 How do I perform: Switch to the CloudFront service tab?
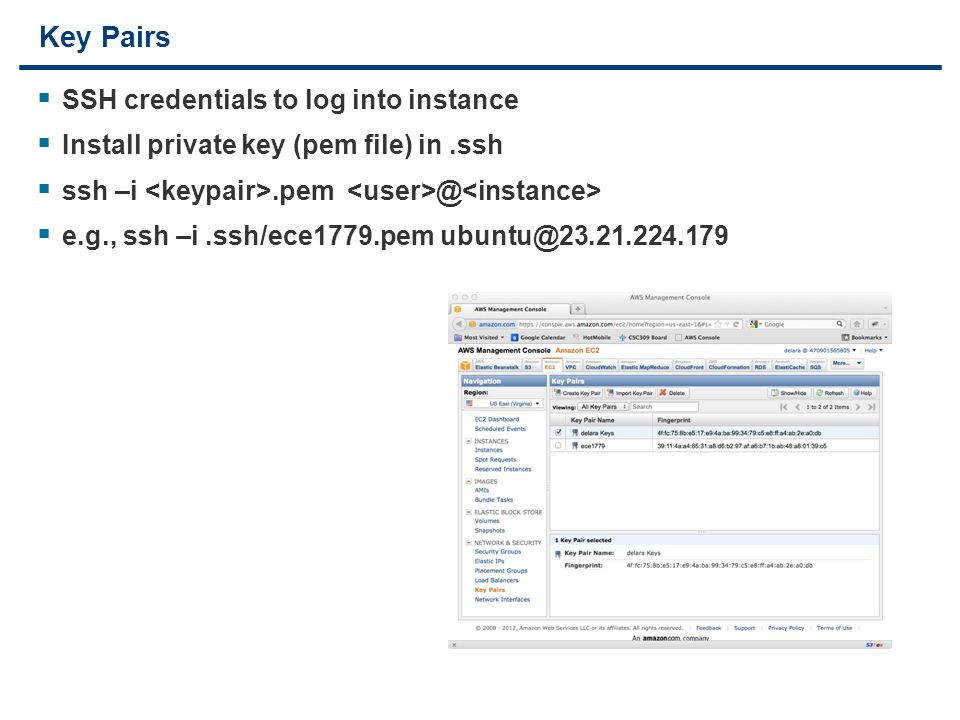coord(689,366)
